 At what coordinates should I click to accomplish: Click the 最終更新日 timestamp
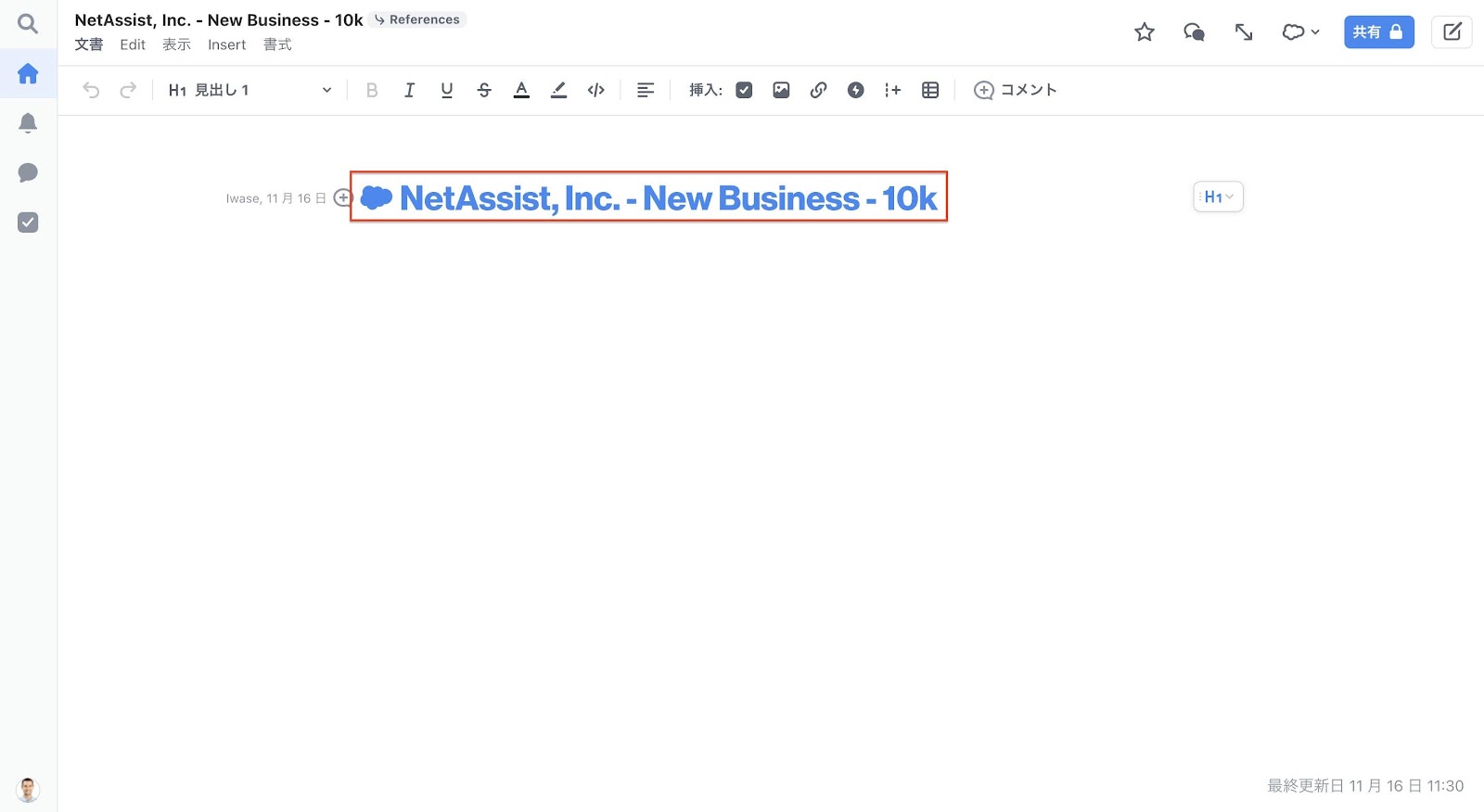click(x=1365, y=786)
